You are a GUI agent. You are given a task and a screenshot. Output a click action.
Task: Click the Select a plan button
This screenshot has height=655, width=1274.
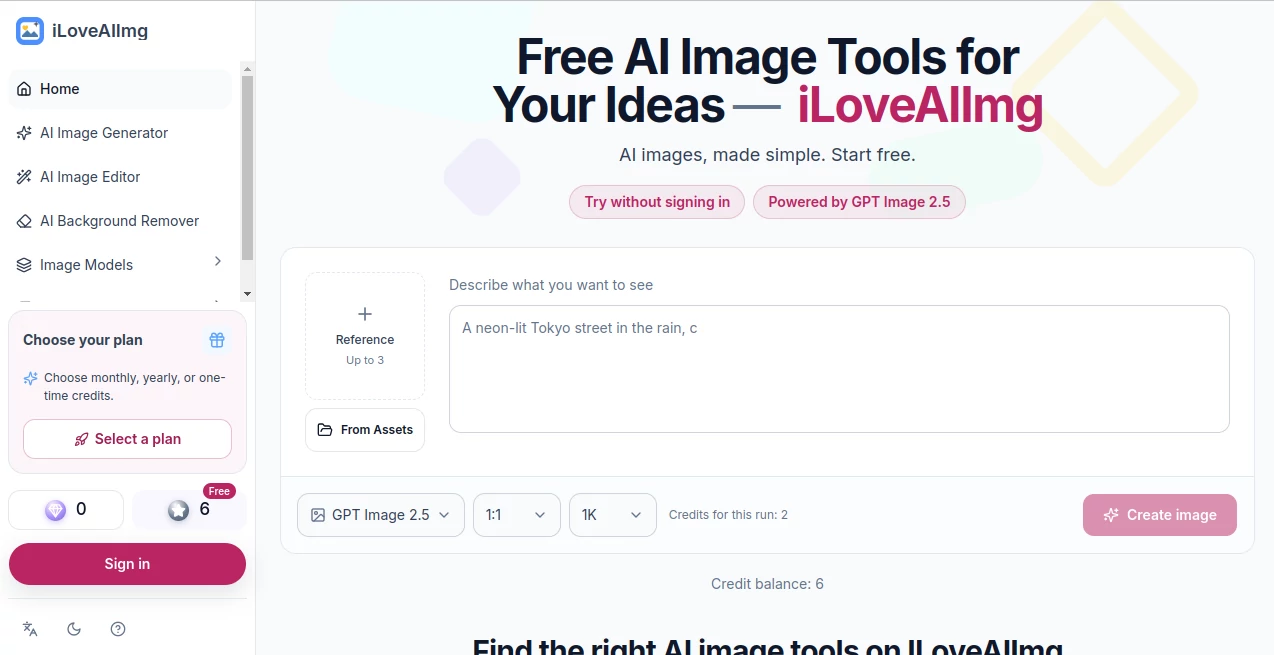[x=127, y=439]
